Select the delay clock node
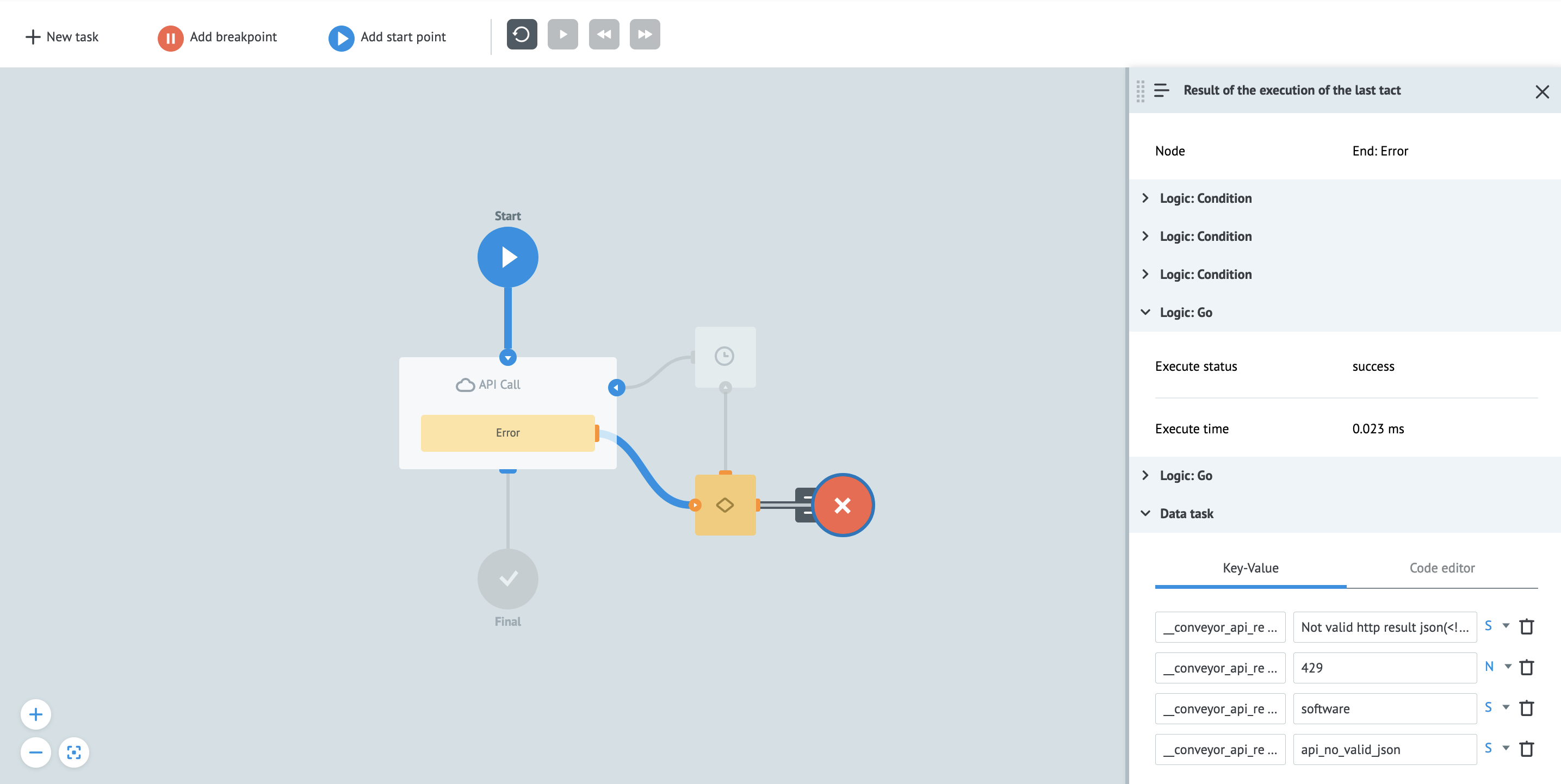 click(x=724, y=356)
